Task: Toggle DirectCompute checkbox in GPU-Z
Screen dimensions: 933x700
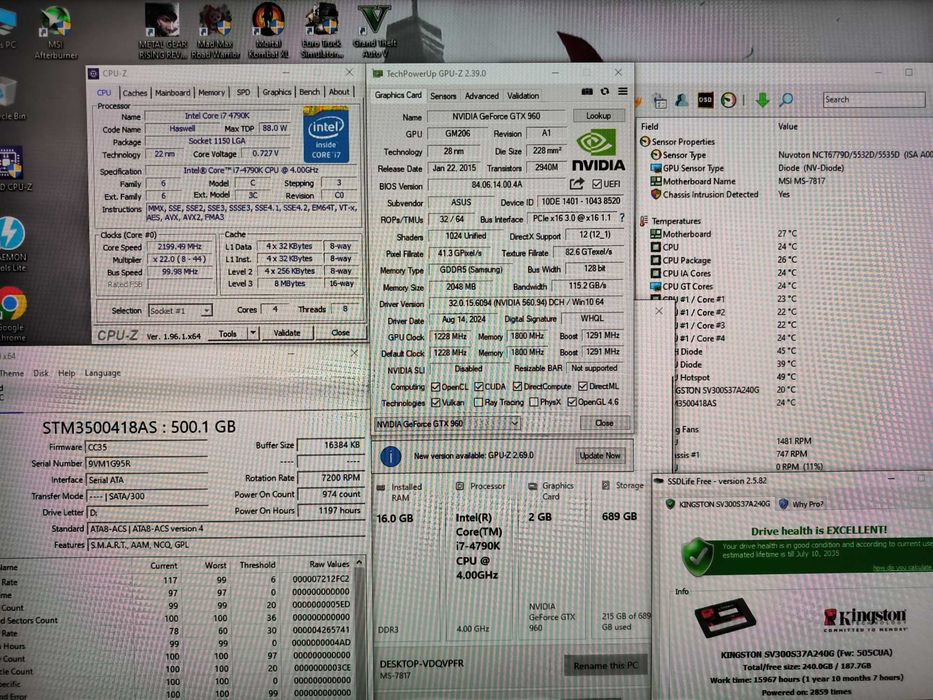Action: [x=517, y=387]
